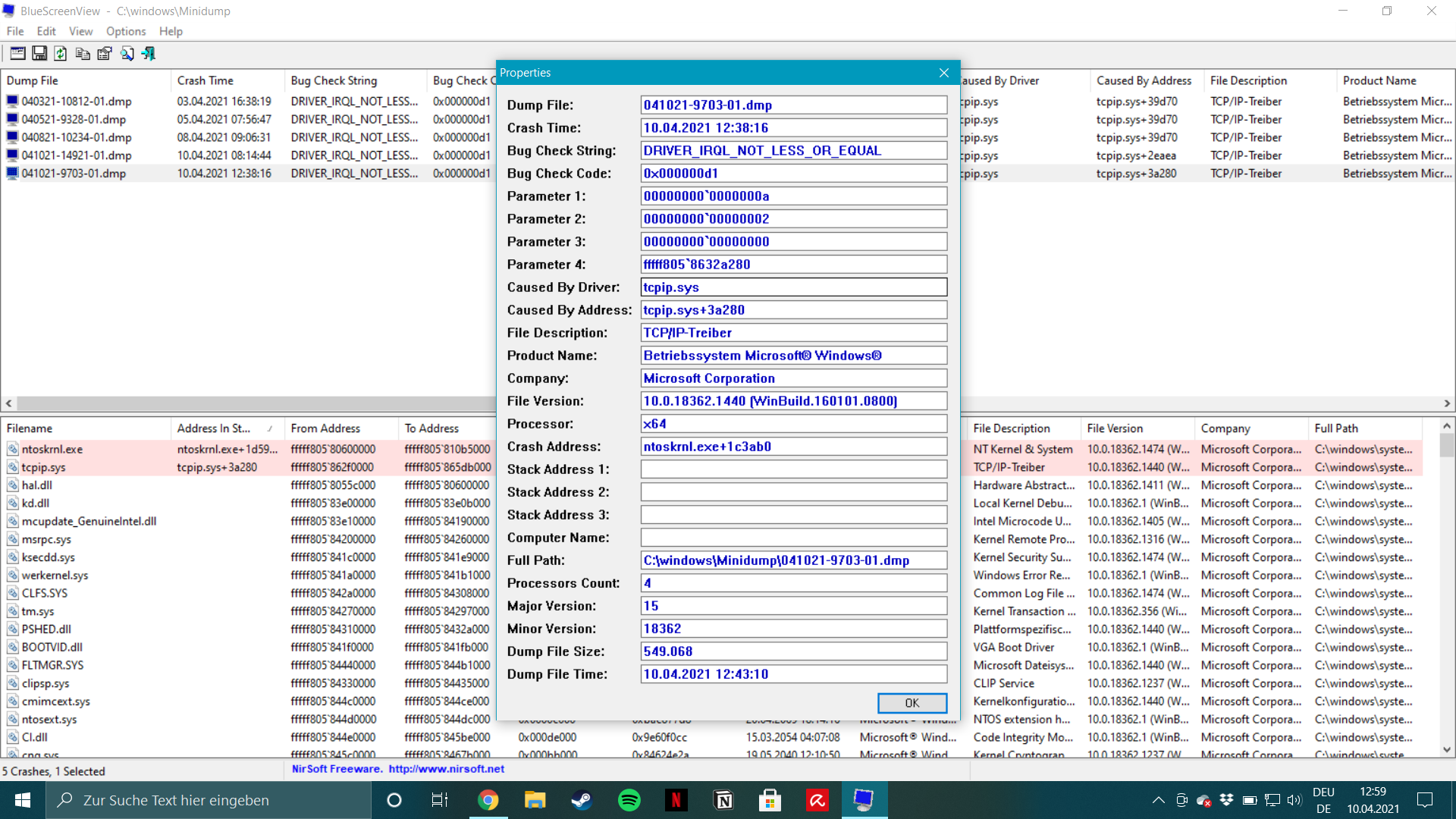
Task: Sort lower pane by Filename column
Action: (86, 428)
